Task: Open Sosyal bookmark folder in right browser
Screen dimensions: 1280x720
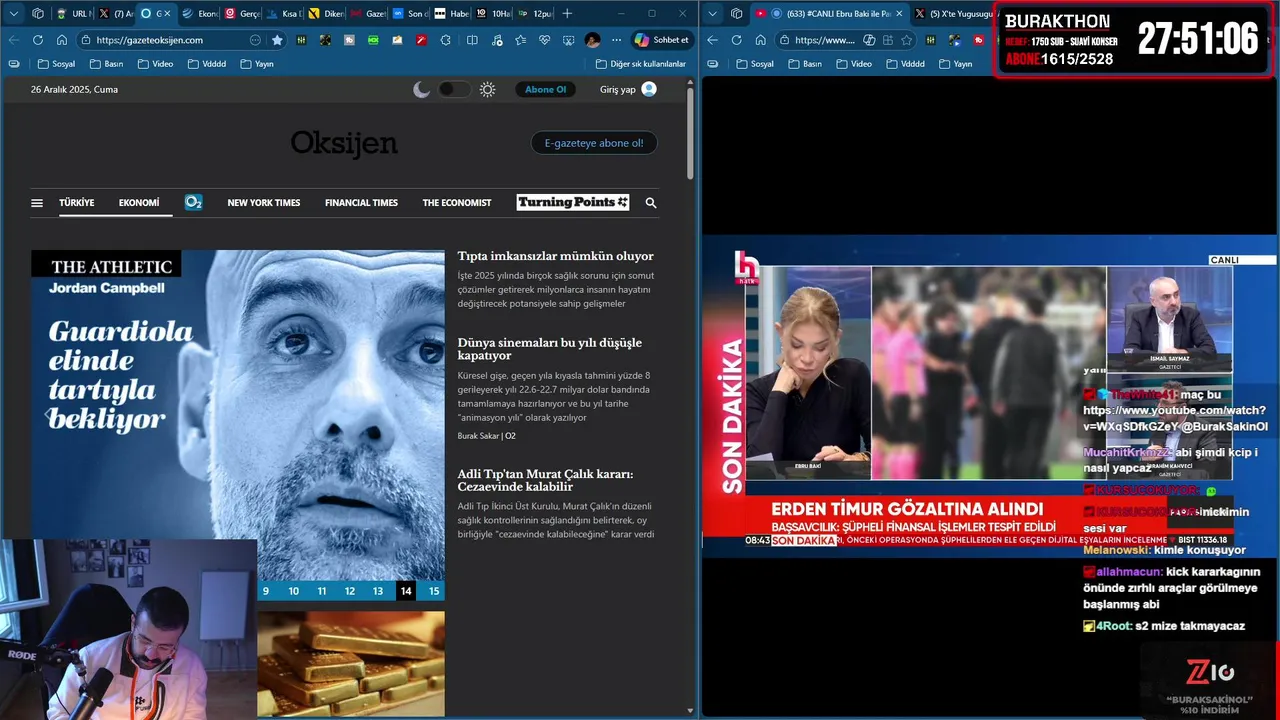Action: (x=756, y=64)
